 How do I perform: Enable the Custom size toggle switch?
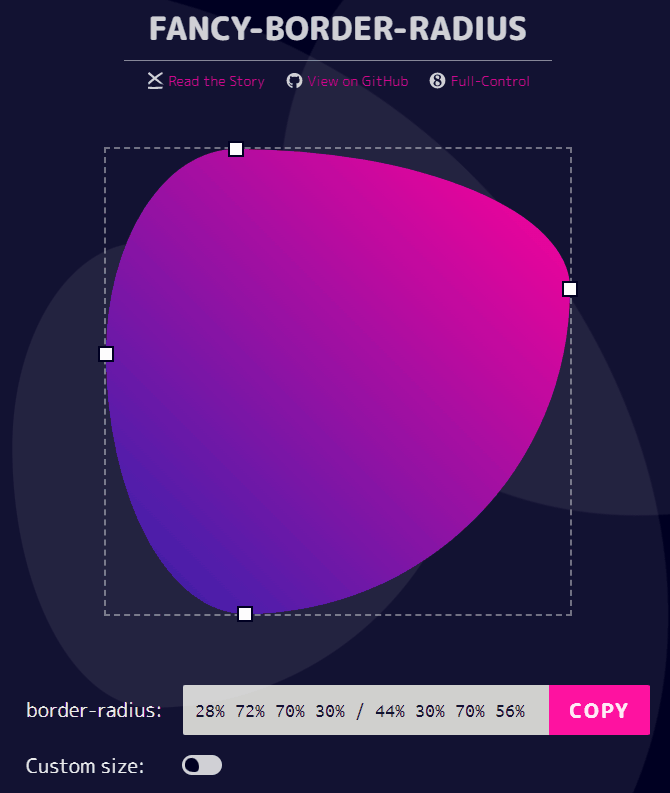pos(202,765)
